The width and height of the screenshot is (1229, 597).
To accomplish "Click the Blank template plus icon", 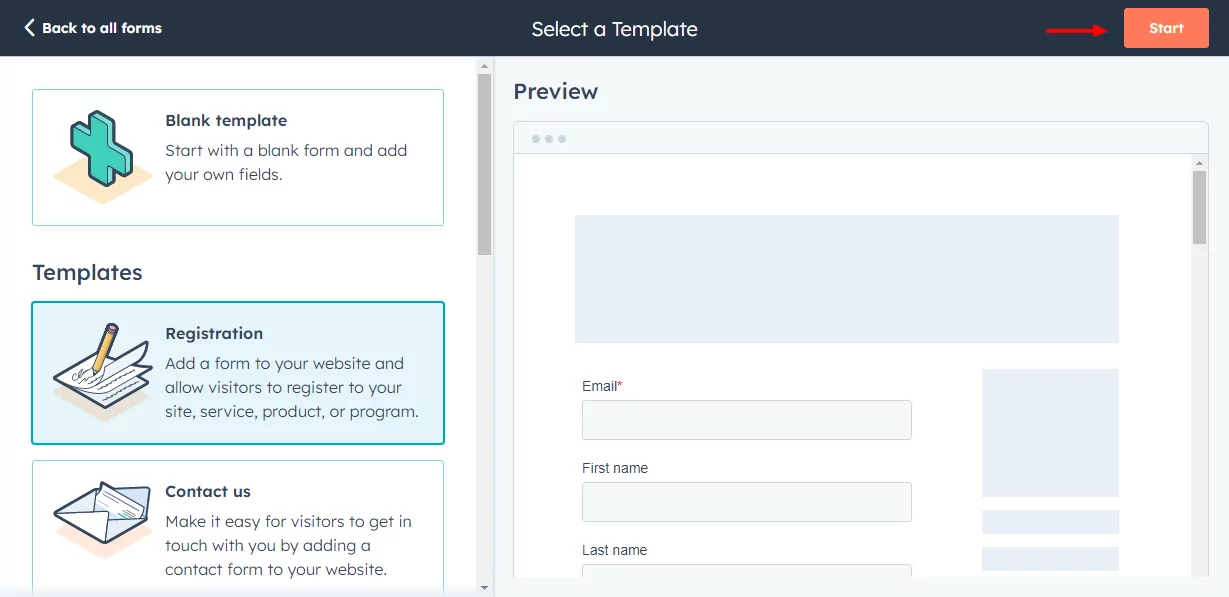I will [94, 157].
